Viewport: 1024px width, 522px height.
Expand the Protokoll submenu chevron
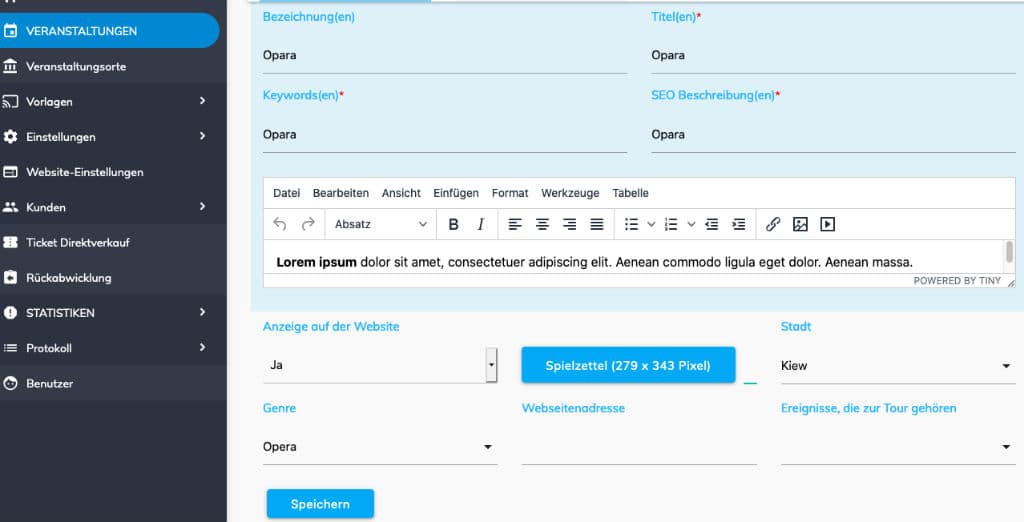pos(202,348)
